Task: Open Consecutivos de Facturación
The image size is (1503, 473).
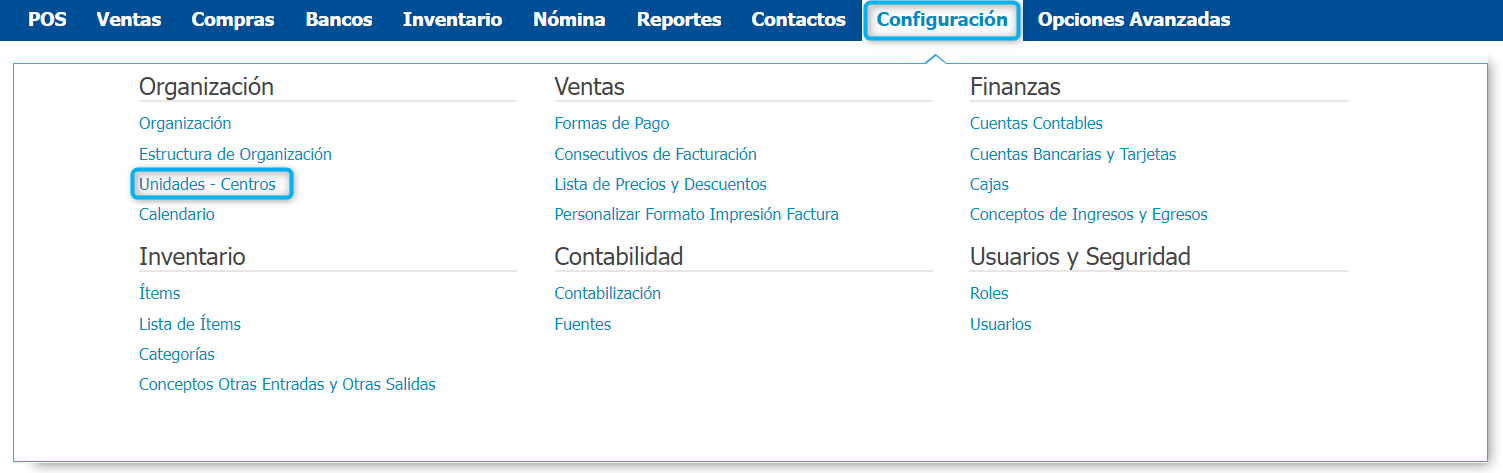Action: coord(655,154)
